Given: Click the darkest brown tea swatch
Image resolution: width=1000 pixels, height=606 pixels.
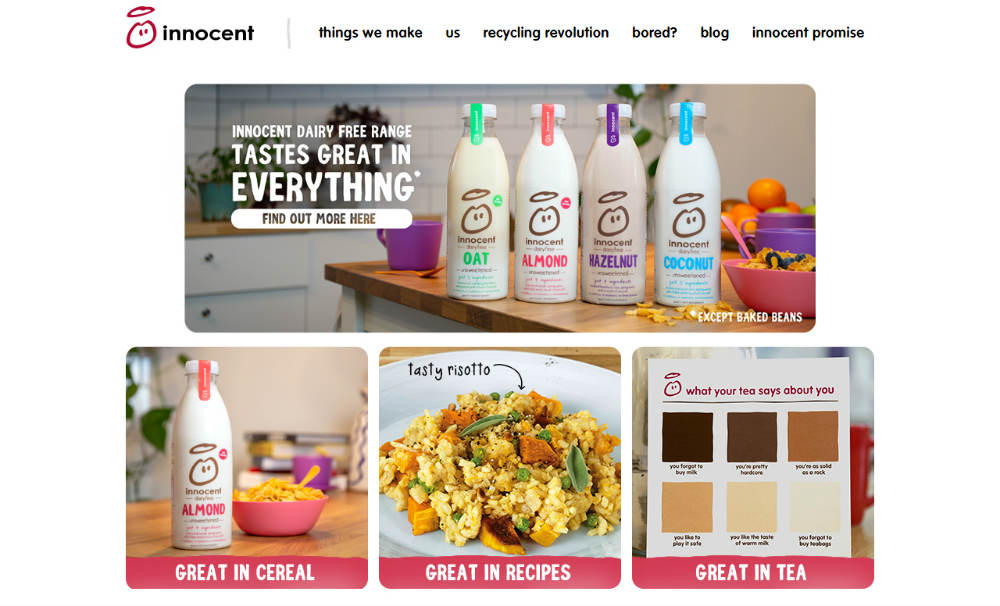Looking at the screenshot, I should [x=687, y=437].
